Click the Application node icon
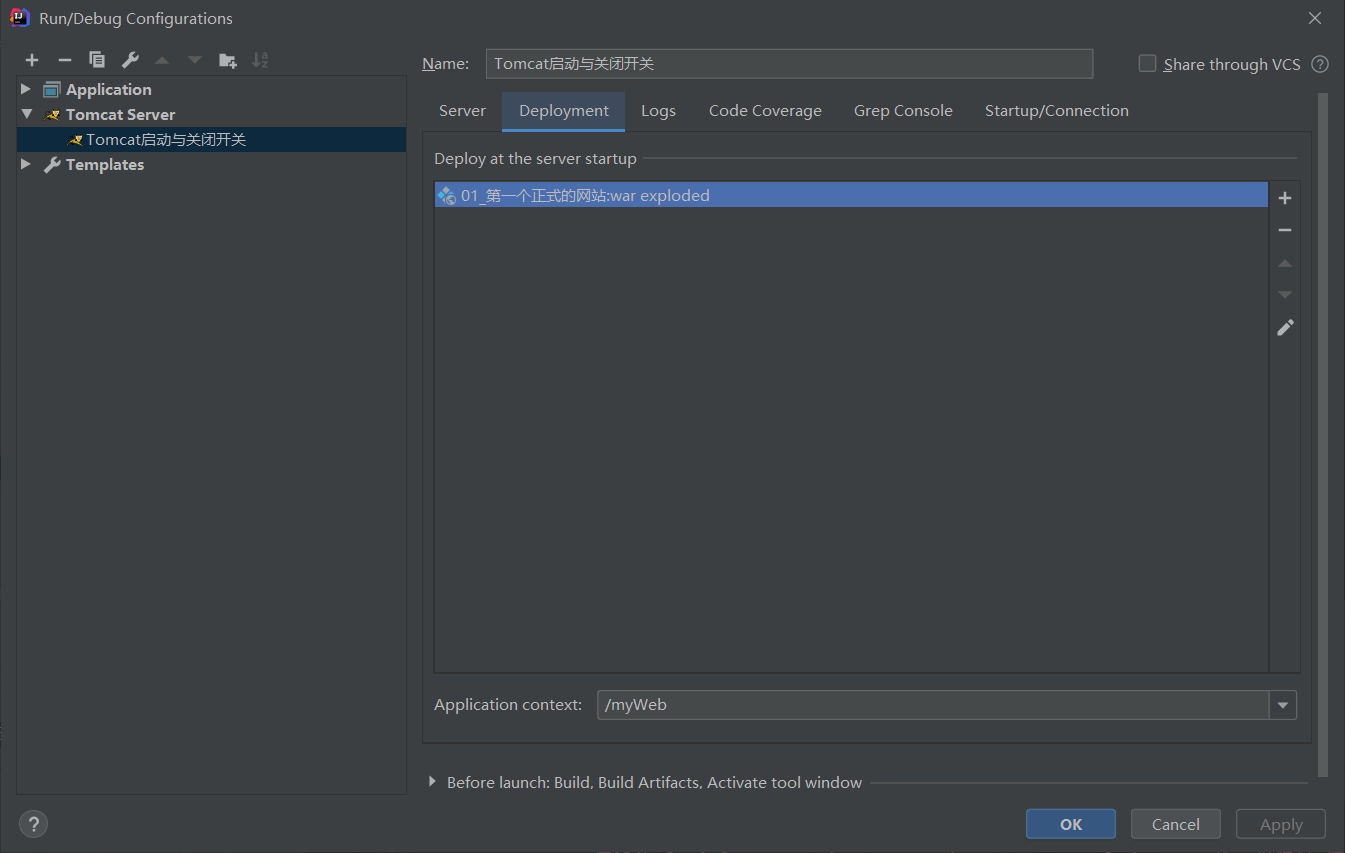1345x853 pixels. tap(52, 90)
